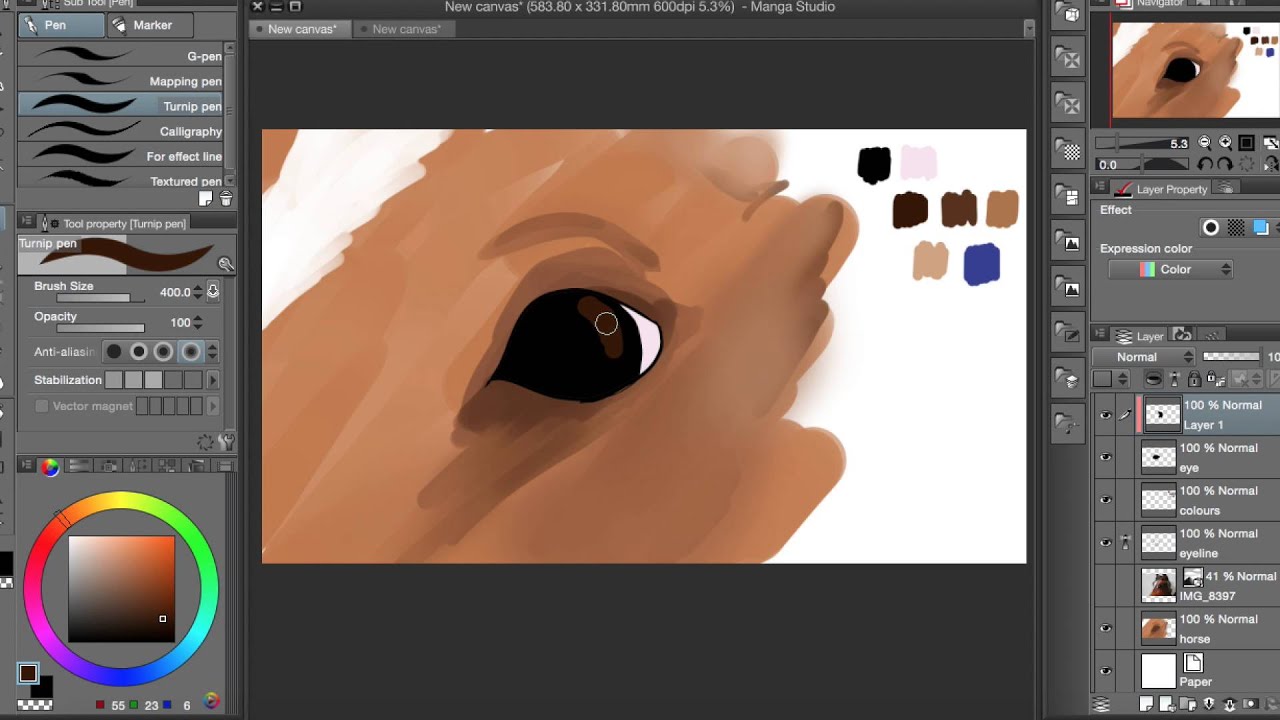Zoom out in the Navigator
This screenshot has width=1280, height=720.
point(1205,143)
